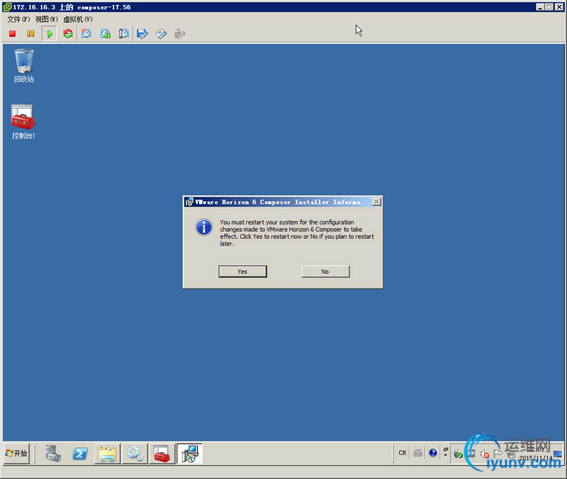567x479 pixels.
Task: Open Server Manager from the taskbar
Action: pyautogui.click(x=53, y=453)
